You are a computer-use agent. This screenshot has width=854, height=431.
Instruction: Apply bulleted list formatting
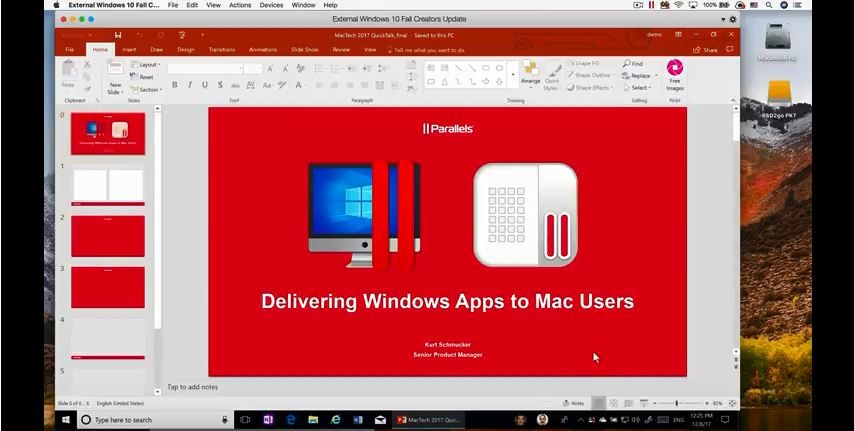[319, 69]
